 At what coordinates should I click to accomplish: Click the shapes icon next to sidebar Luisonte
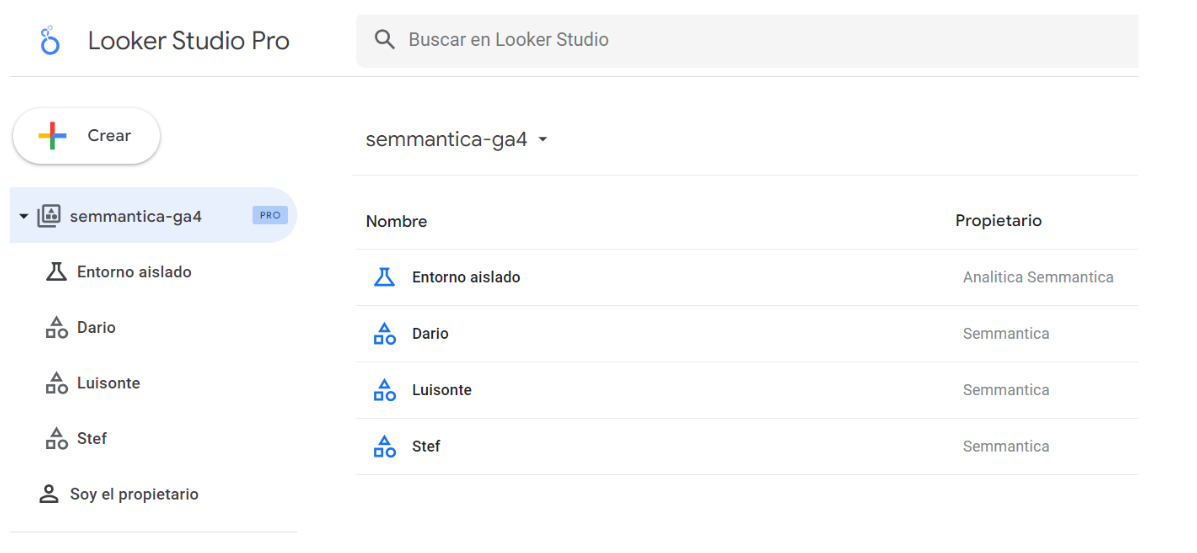tap(57, 383)
